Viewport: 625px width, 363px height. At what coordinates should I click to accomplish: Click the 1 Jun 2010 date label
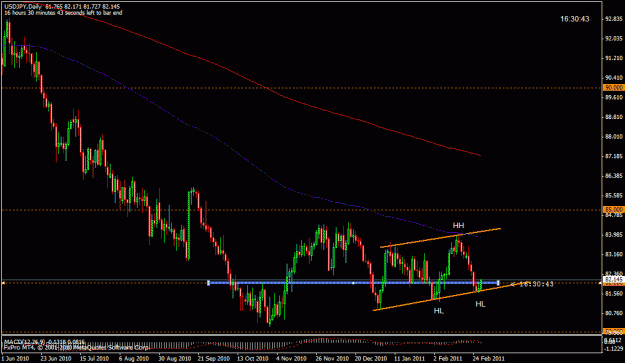16,359
